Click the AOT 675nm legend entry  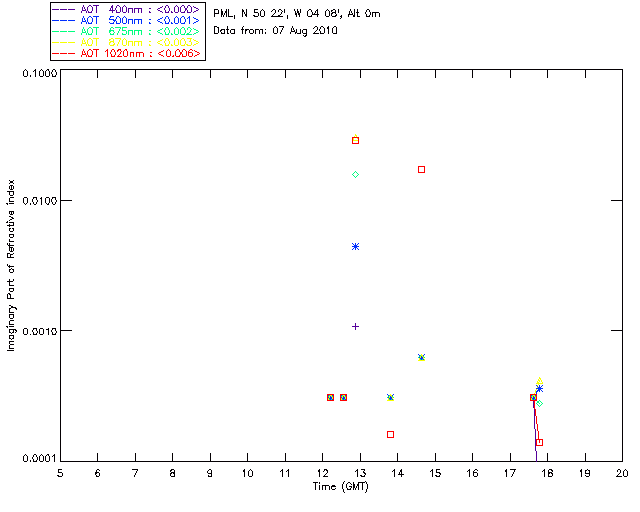point(126,31)
